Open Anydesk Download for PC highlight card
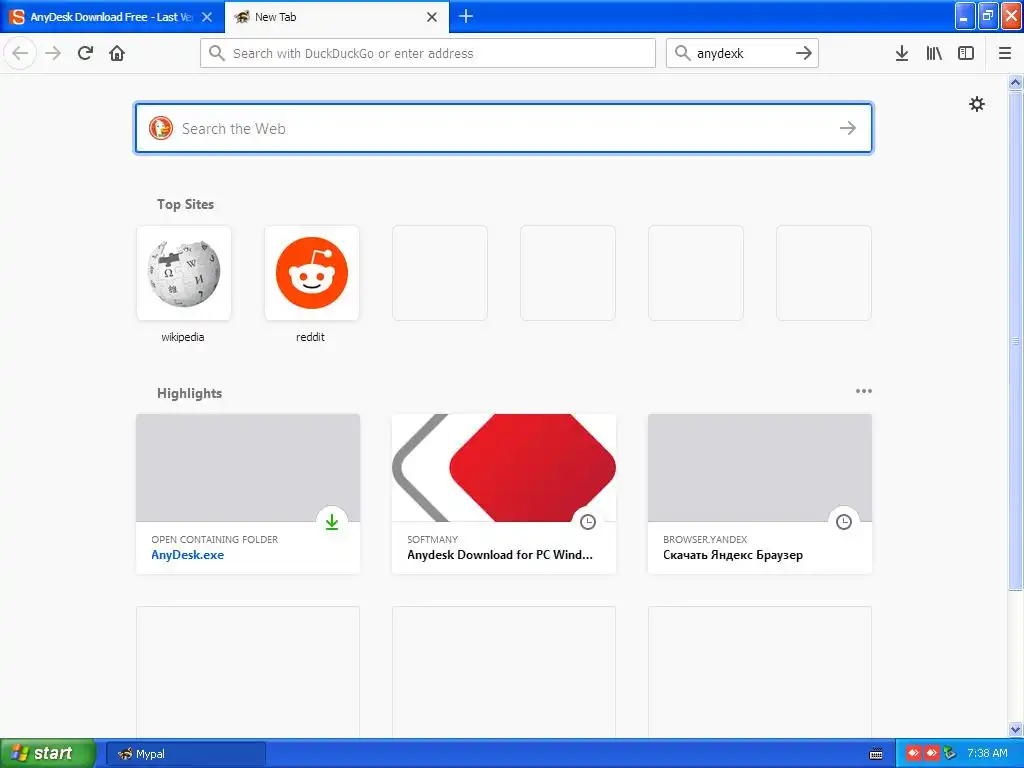The image size is (1024, 768). 504,494
